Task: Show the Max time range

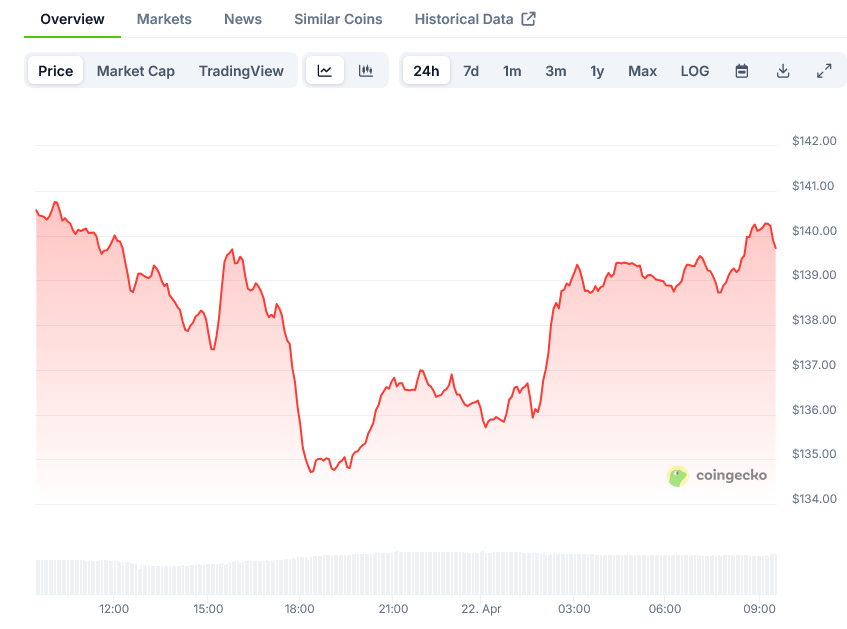Action: [642, 71]
